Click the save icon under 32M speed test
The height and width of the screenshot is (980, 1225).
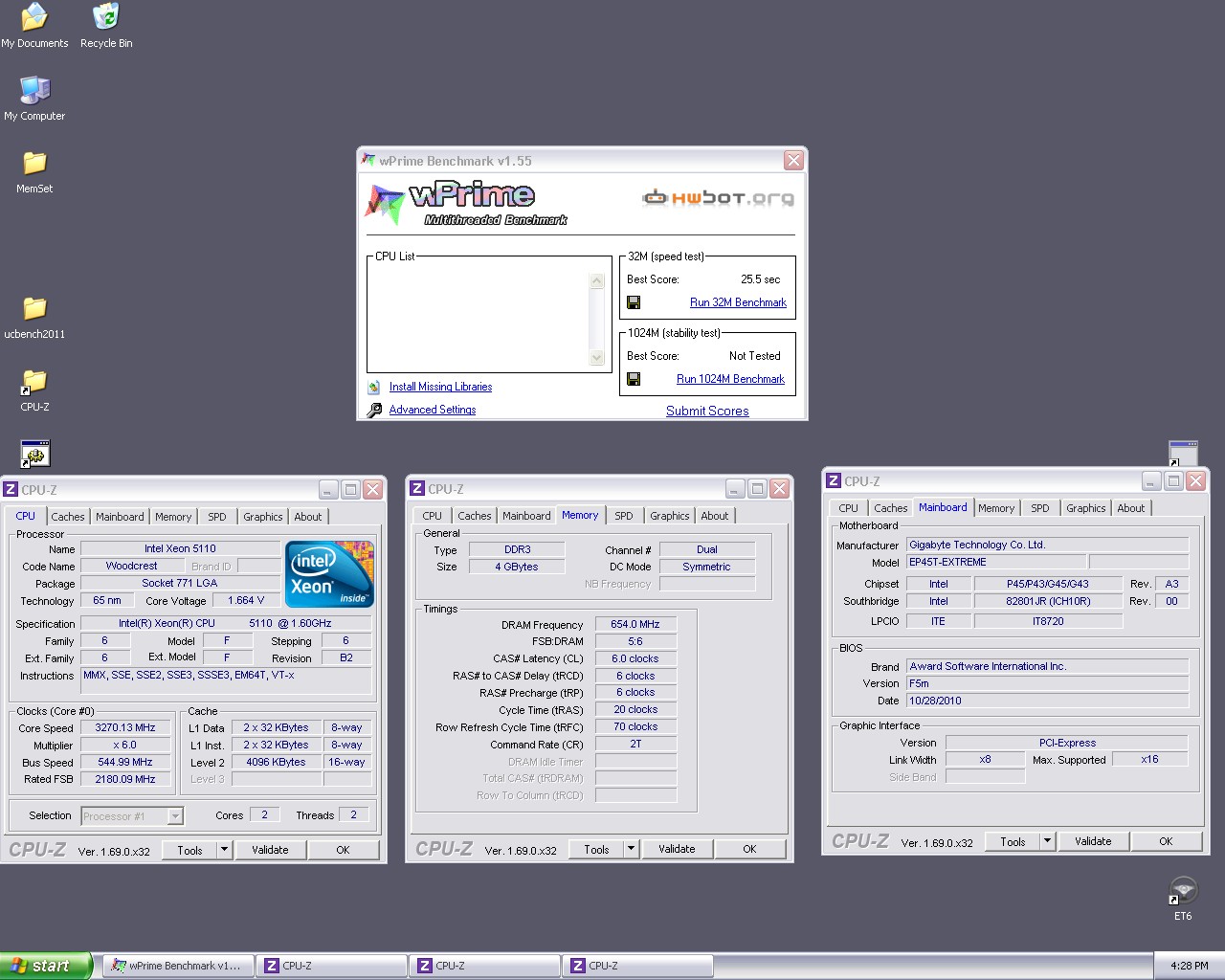click(634, 302)
